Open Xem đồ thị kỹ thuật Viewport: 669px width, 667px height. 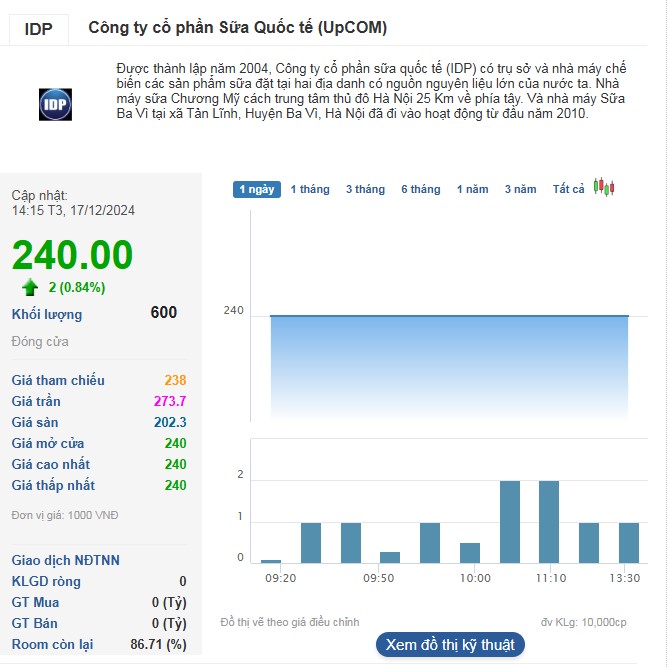[450, 645]
